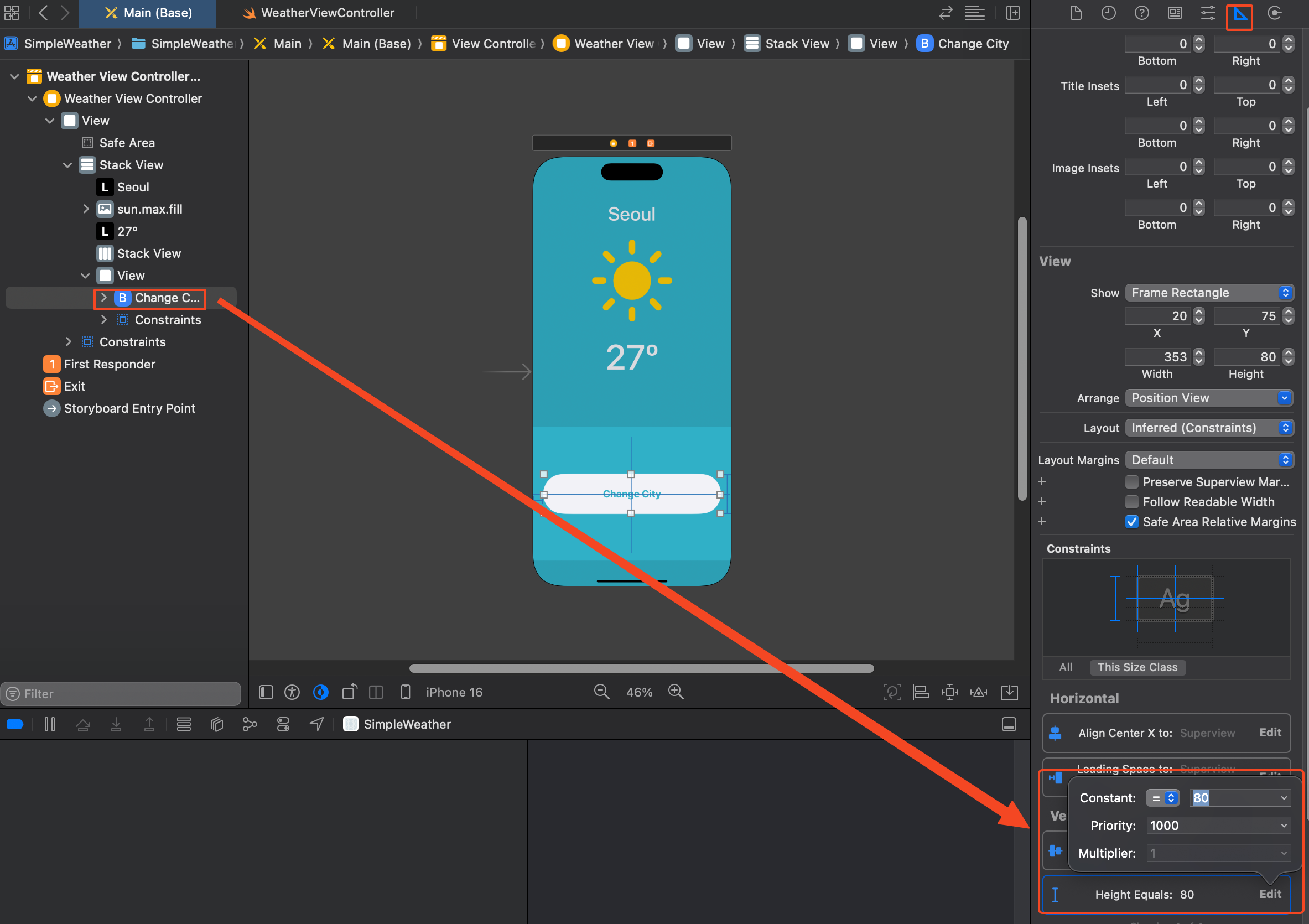Open the Add New Constraints button
The image size is (1309, 924).
950,692
